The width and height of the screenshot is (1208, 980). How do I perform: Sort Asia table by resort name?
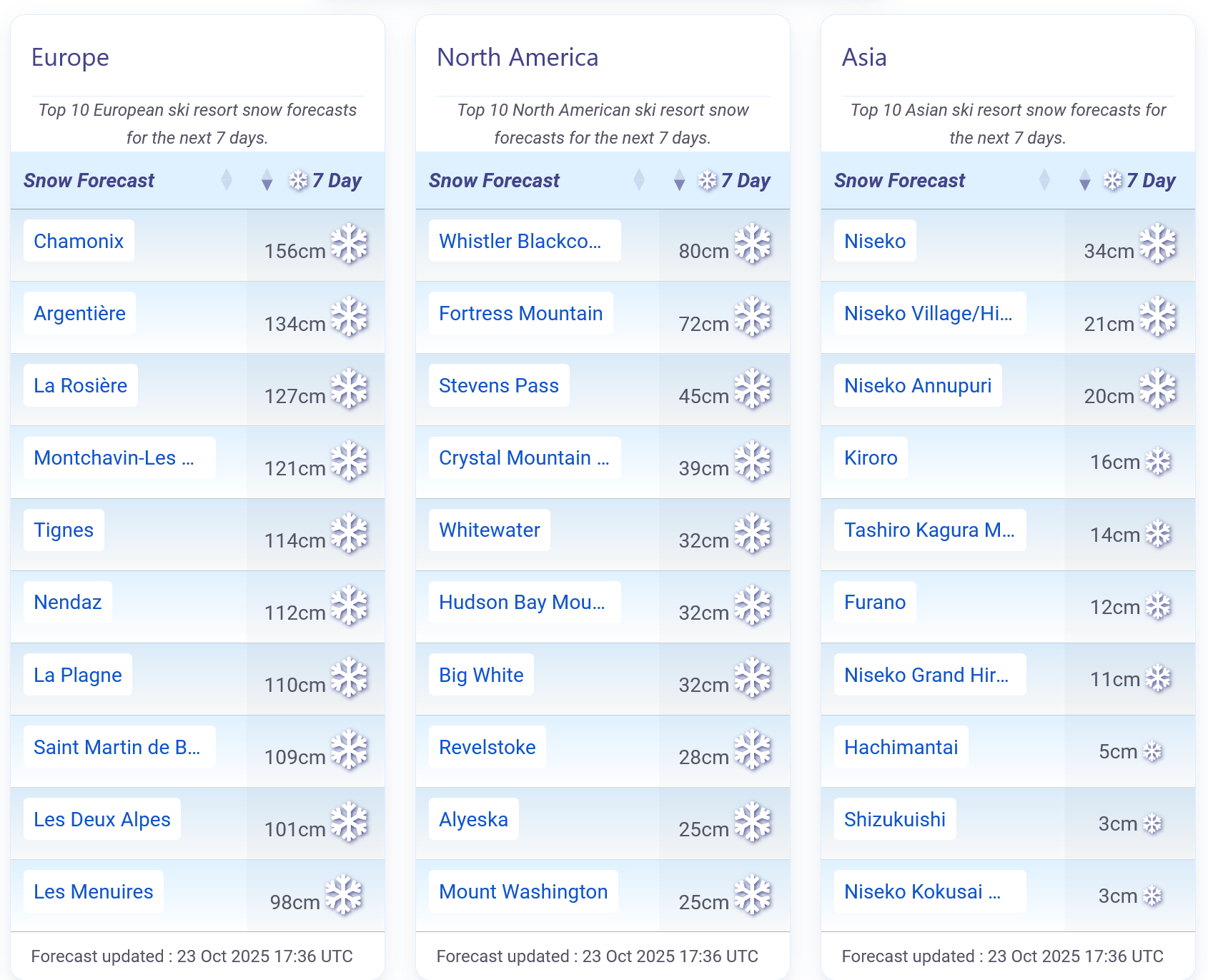tap(1044, 180)
